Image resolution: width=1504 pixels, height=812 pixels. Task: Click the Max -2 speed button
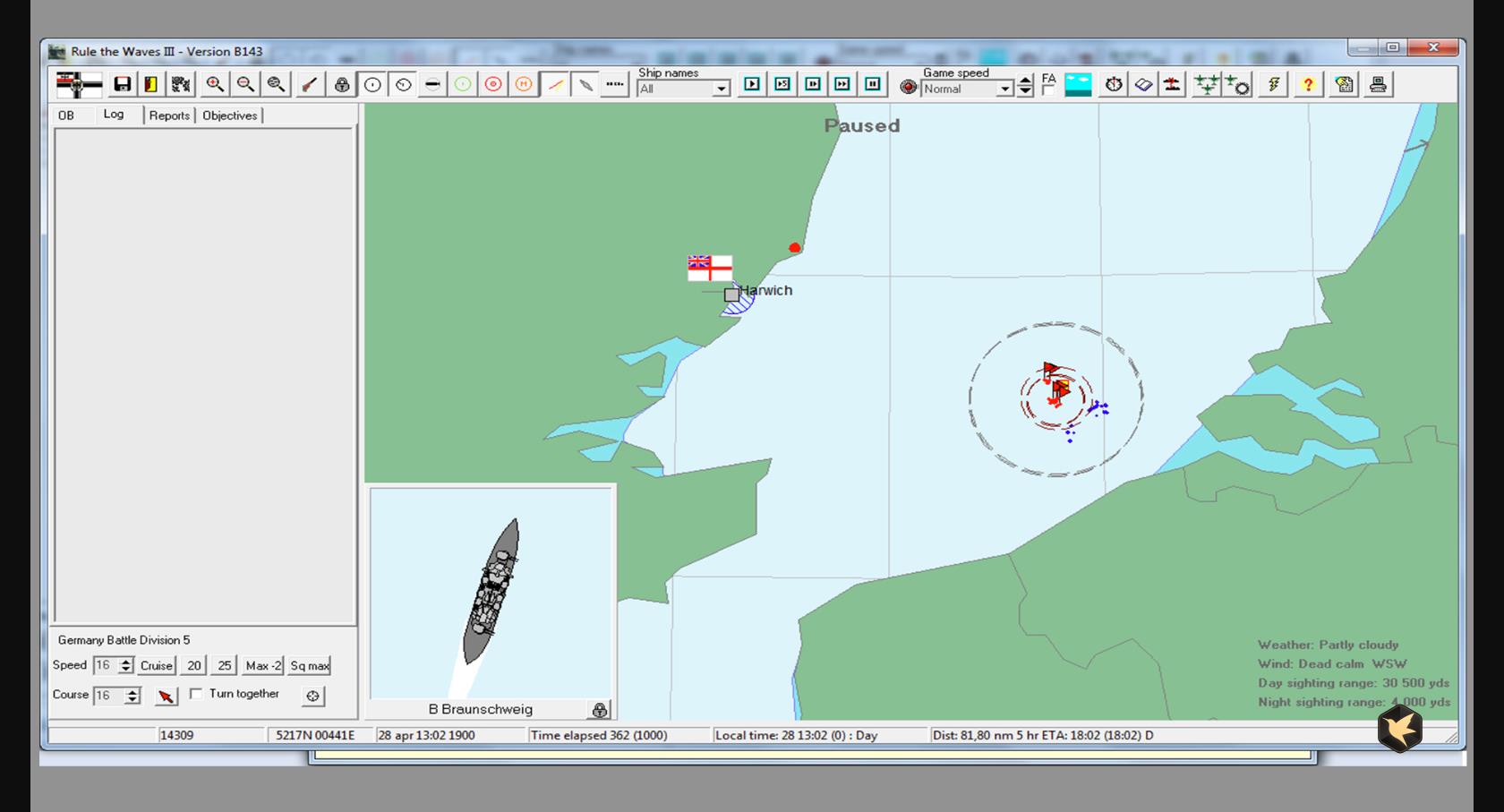click(x=263, y=665)
